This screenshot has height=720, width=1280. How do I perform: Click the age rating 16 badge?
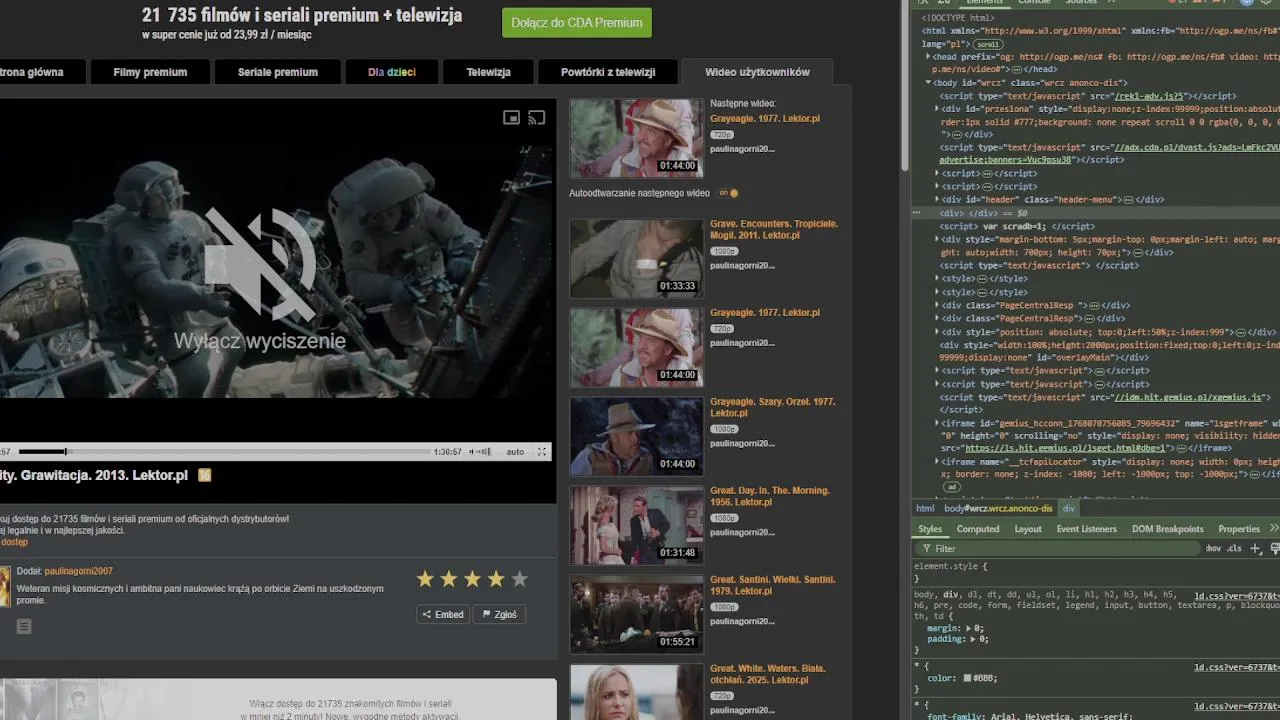click(205, 475)
